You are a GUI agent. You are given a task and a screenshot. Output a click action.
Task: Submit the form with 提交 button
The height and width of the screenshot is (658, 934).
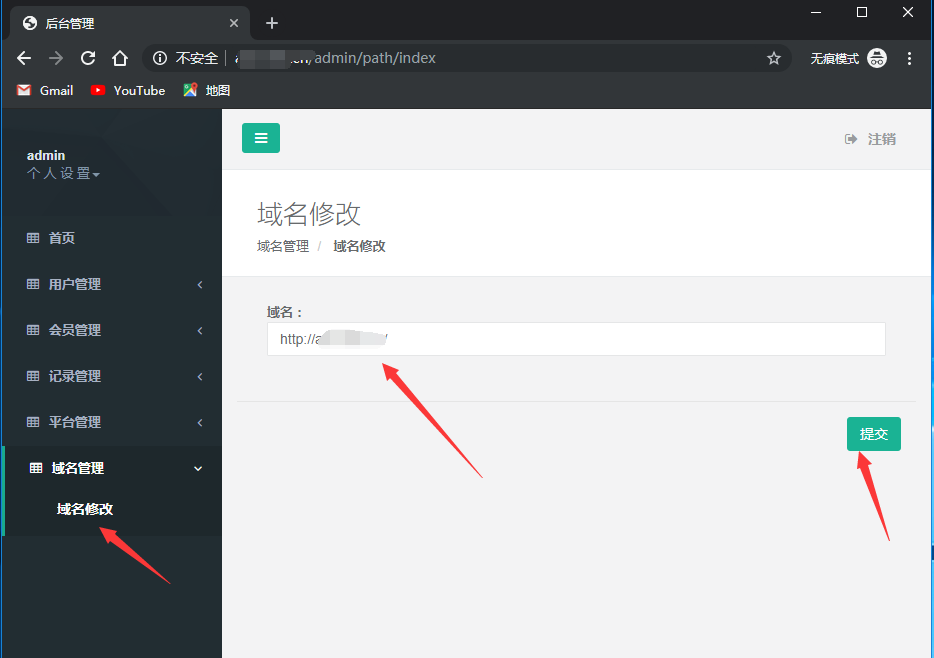(874, 434)
